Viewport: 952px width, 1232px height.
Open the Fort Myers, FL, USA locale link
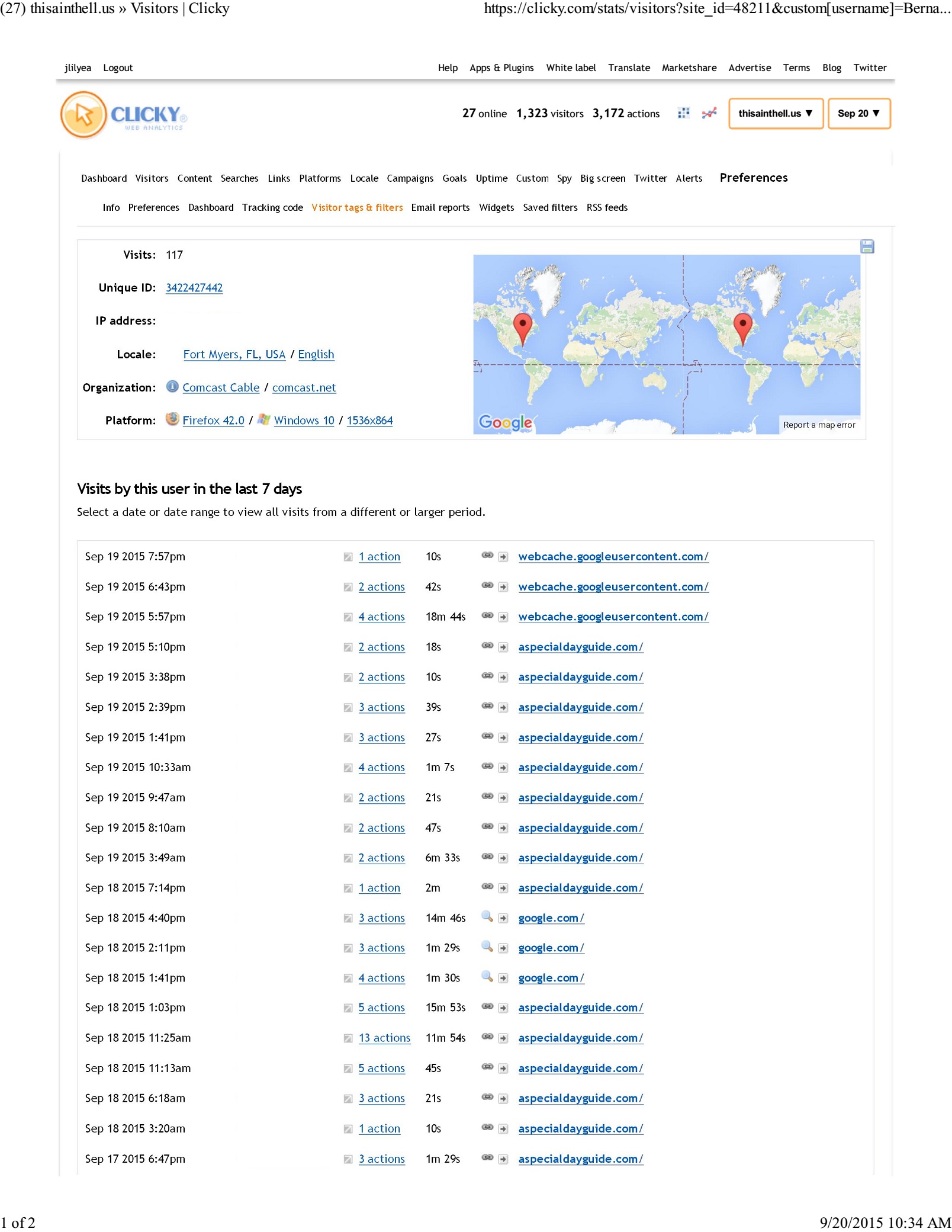(234, 354)
